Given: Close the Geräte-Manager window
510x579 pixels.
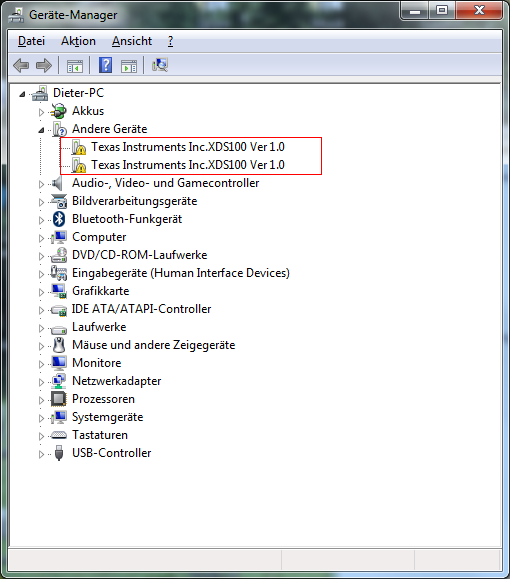Looking at the screenshot, I should pyautogui.click(x=479, y=10).
